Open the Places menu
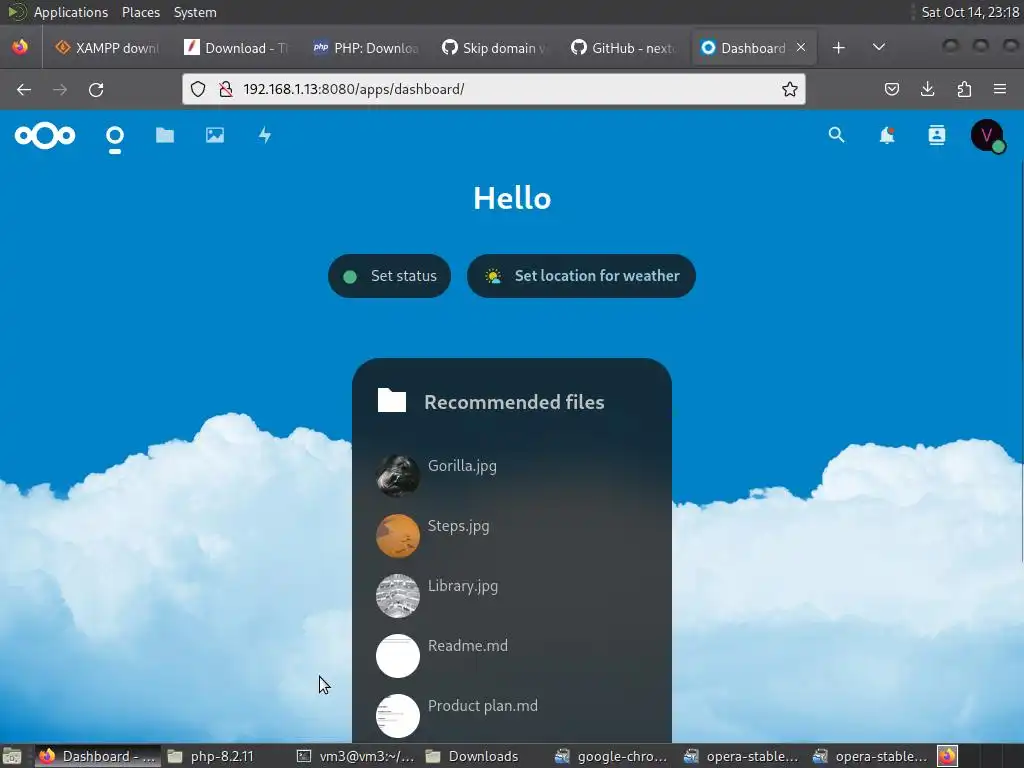Screen dimensions: 1024x768 click(x=141, y=12)
